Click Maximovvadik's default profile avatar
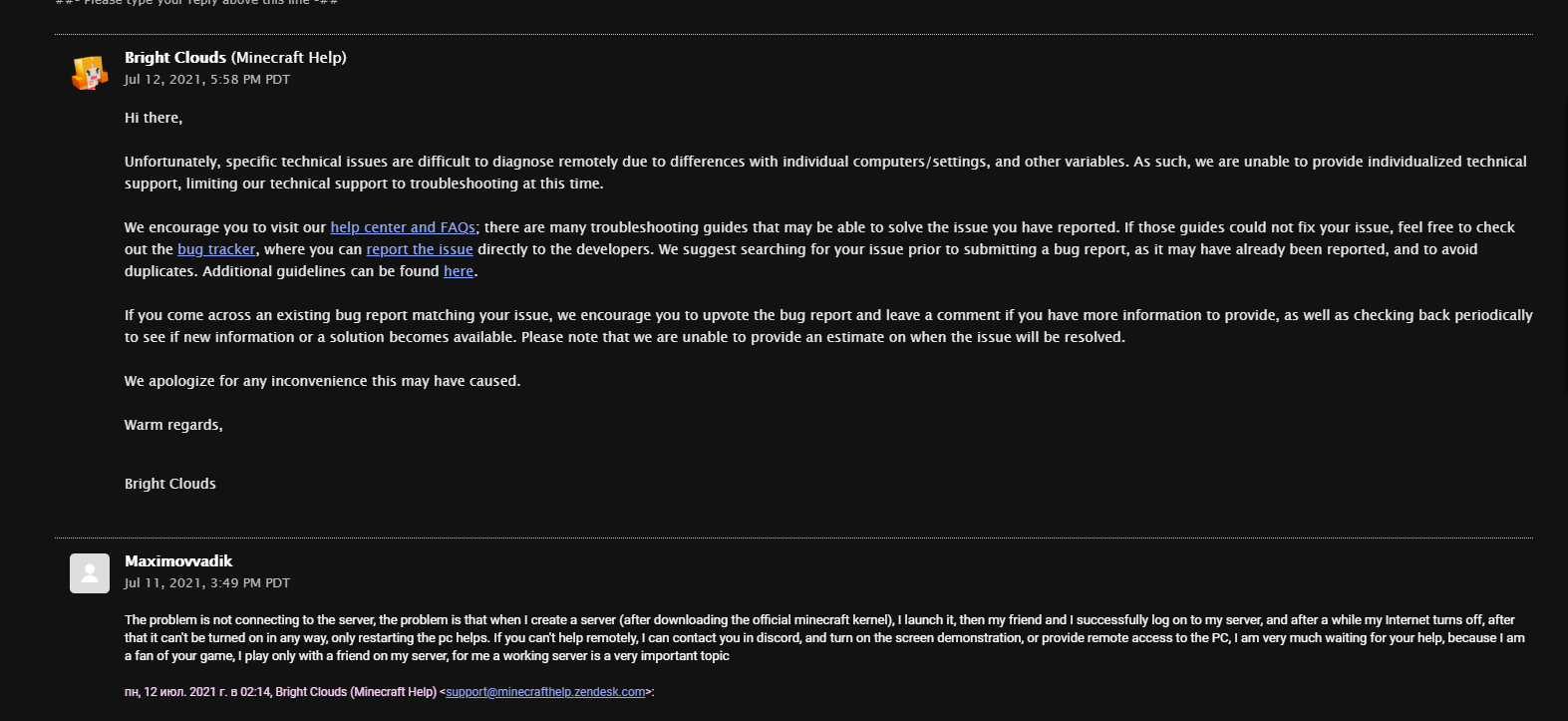 click(89, 573)
